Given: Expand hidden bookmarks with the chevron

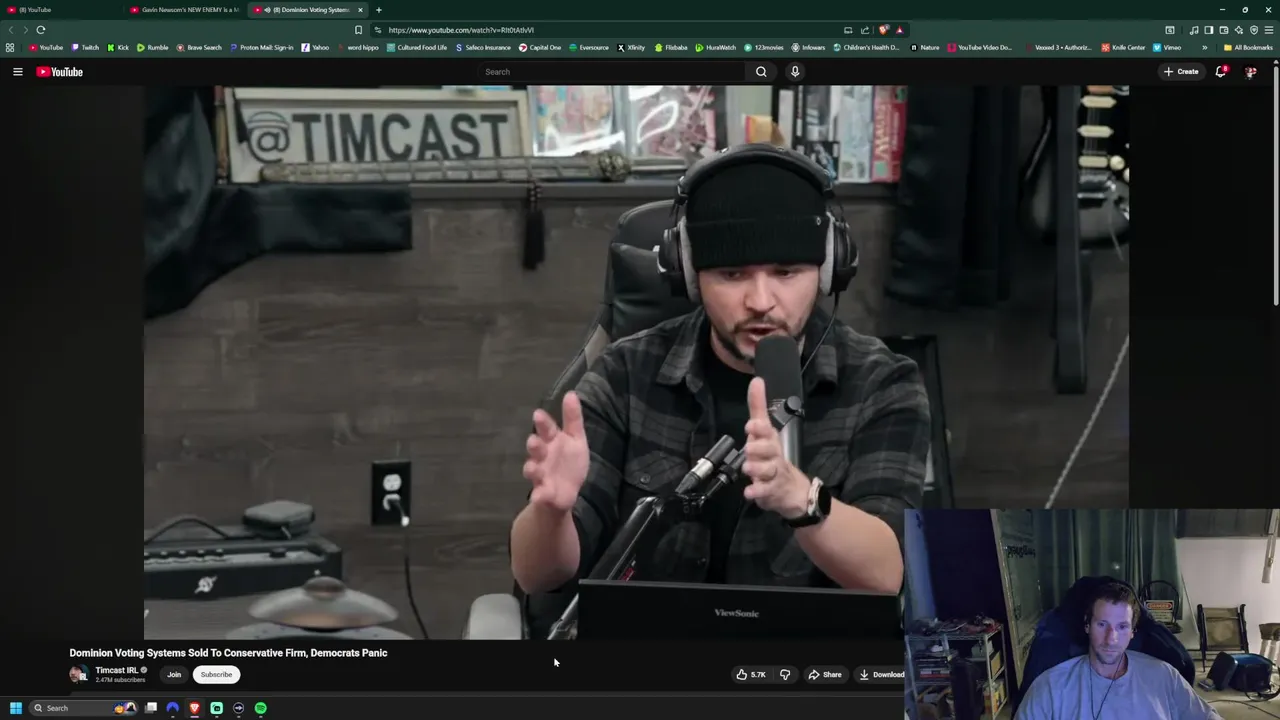Looking at the screenshot, I should pos(1204,47).
